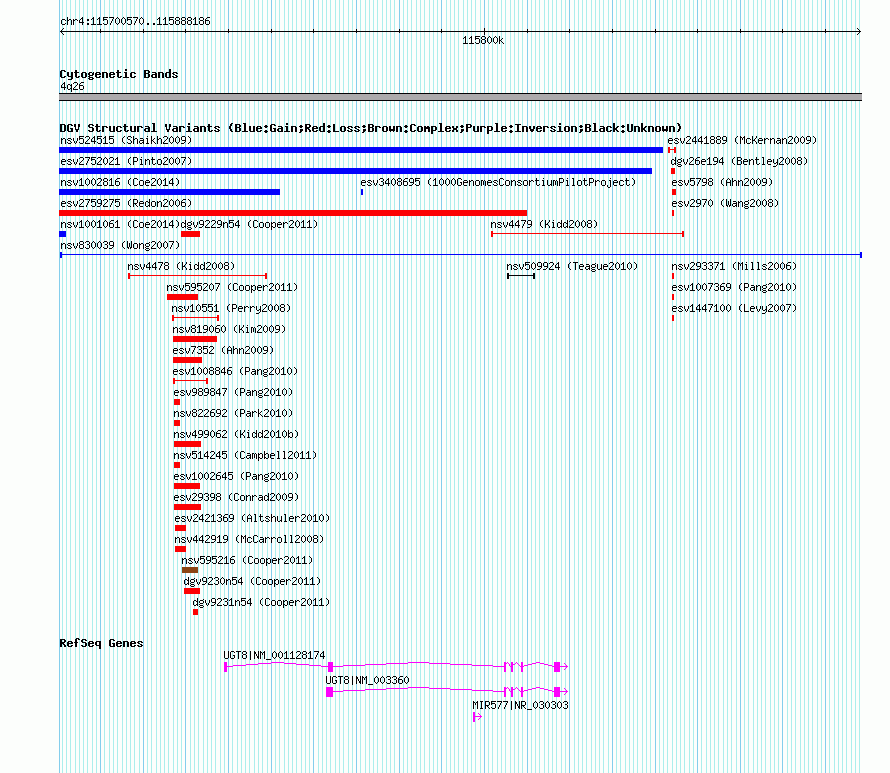
Task: Select esv2421369 (Altshuler2010) label
Action: (252, 518)
